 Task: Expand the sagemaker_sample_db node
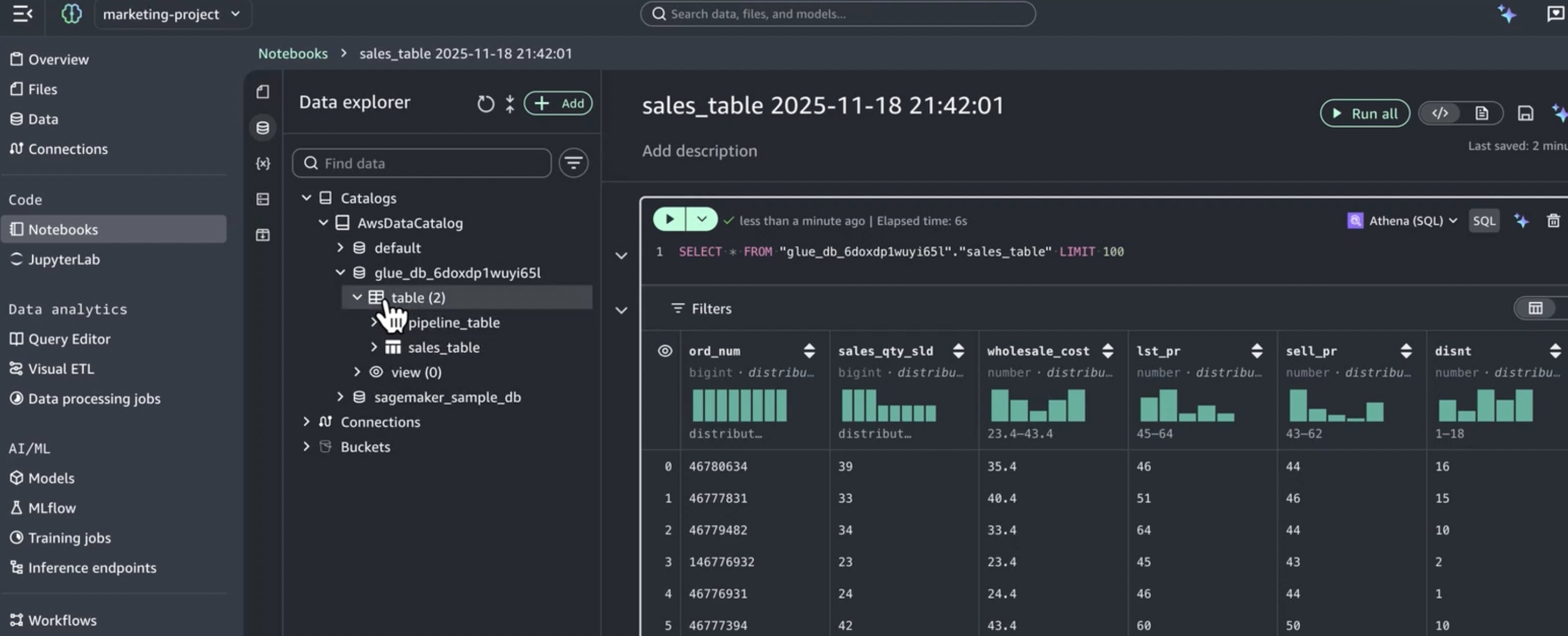pos(341,397)
